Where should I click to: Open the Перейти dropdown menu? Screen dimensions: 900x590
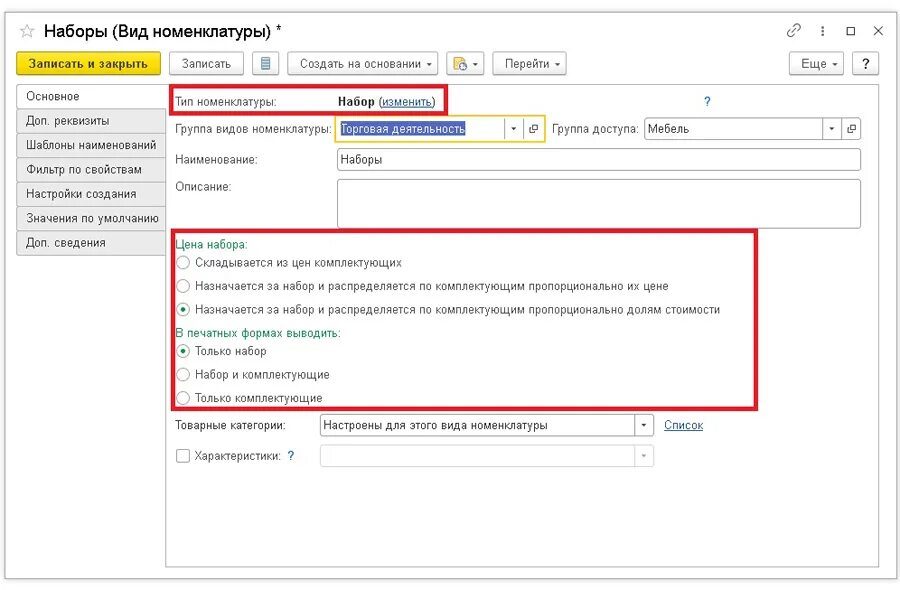coord(529,64)
